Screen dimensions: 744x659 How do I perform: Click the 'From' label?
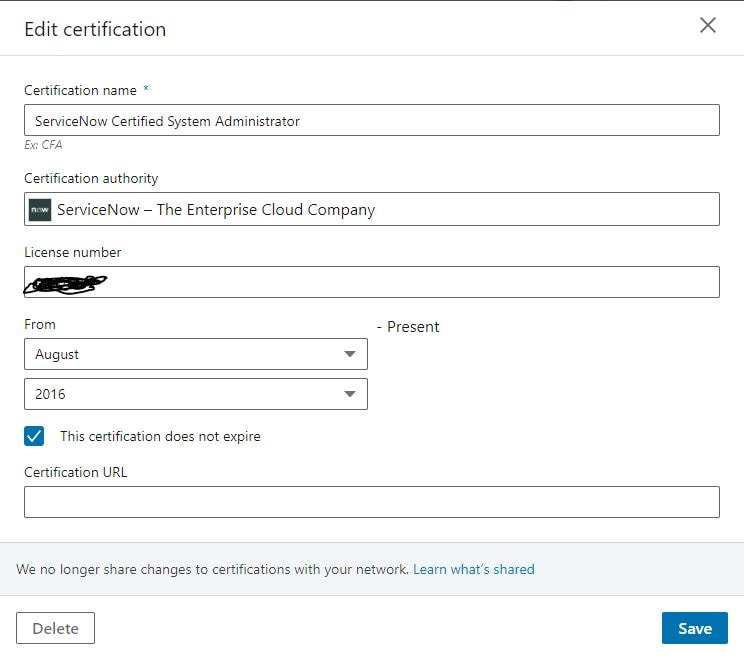coord(40,325)
